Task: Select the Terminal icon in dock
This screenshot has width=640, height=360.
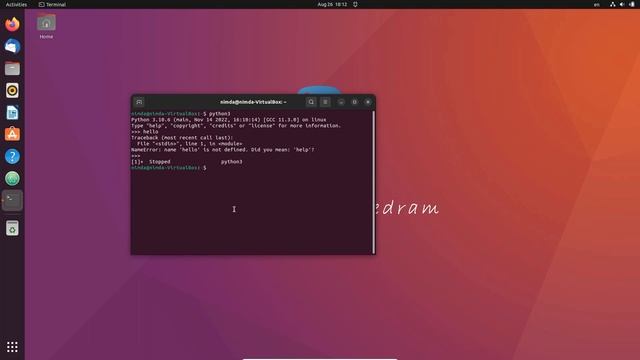Action: pyautogui.click(x=12, y=200)
